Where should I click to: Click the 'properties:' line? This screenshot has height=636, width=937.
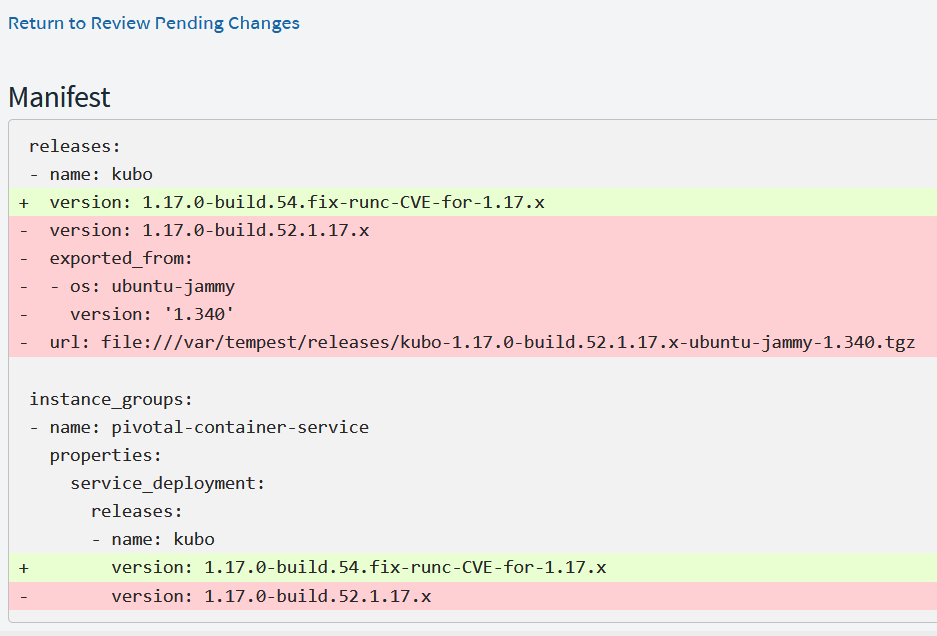[x=106, y=455]
